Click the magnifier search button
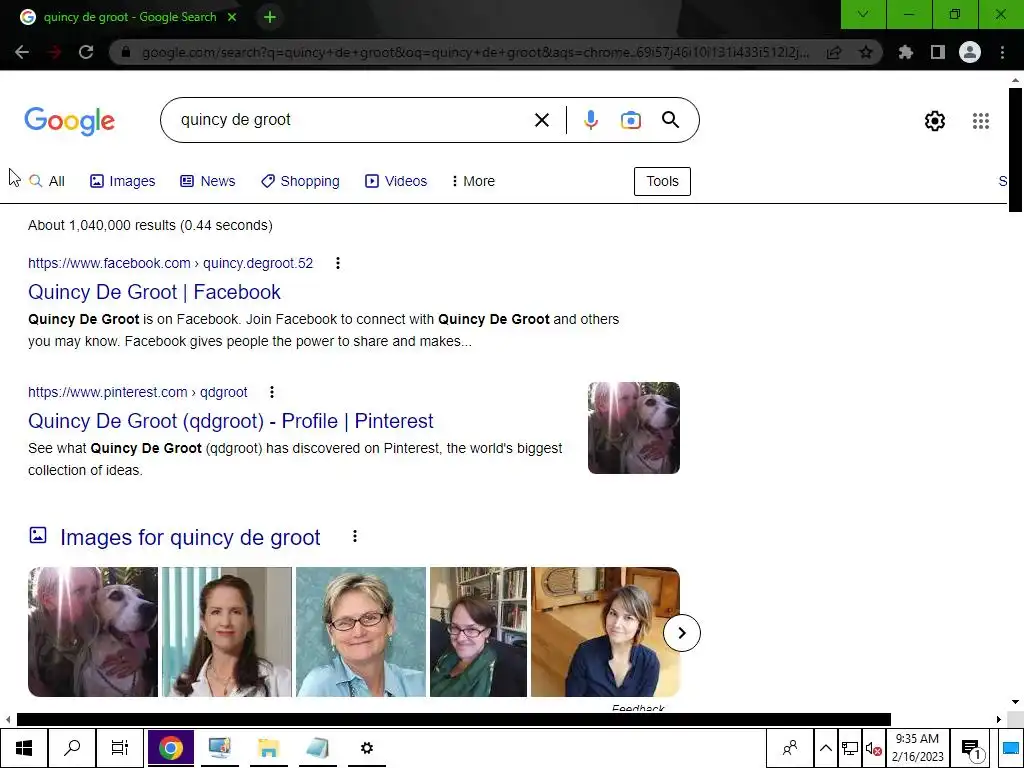 click(670, 120)
